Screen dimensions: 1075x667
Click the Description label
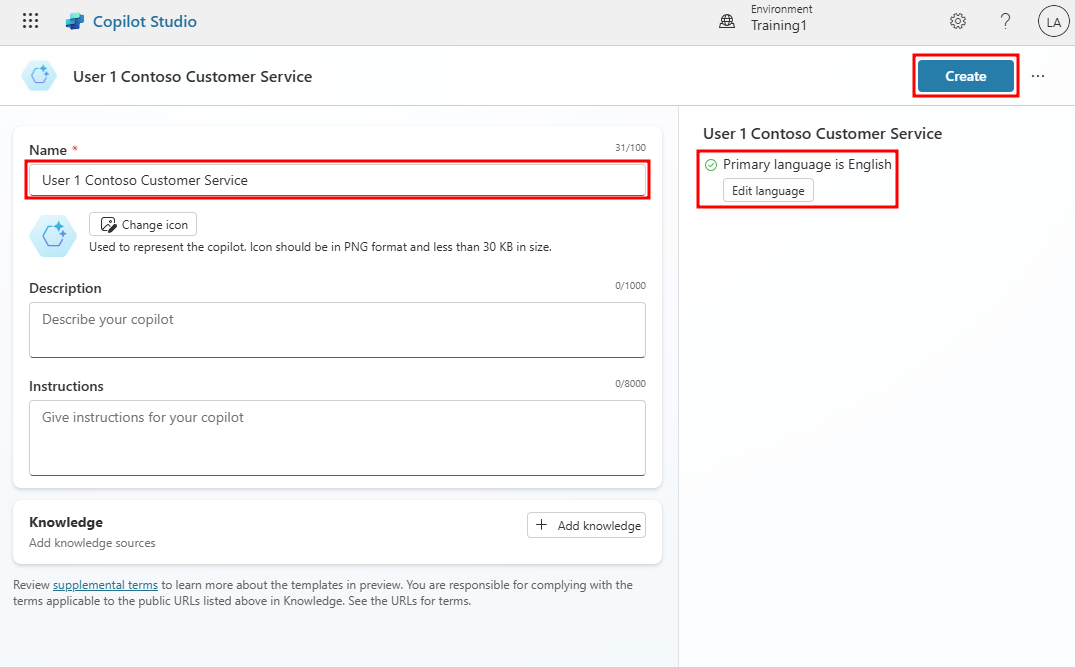65,289
